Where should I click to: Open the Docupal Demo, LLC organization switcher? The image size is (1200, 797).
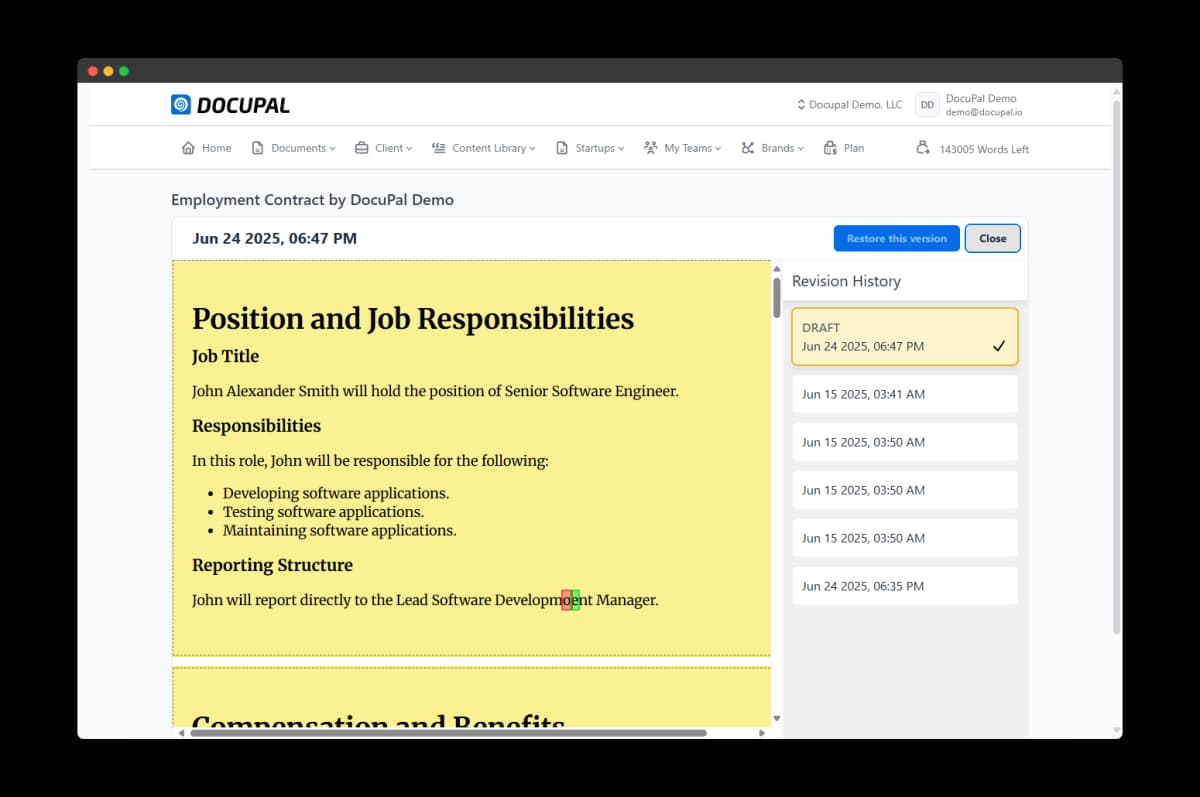click(849, 105)
